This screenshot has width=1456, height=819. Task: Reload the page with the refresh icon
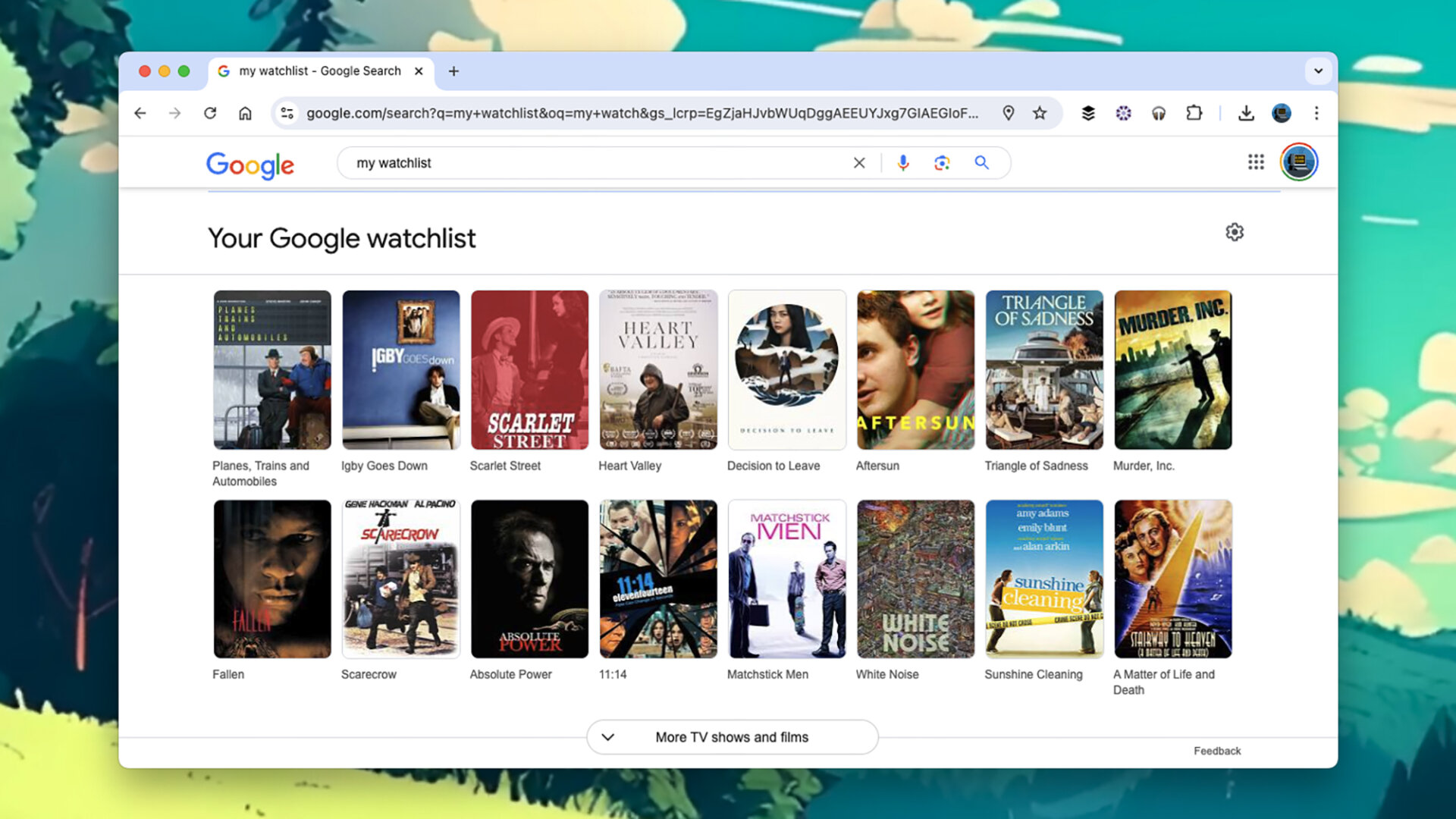(x=210, y=112)
